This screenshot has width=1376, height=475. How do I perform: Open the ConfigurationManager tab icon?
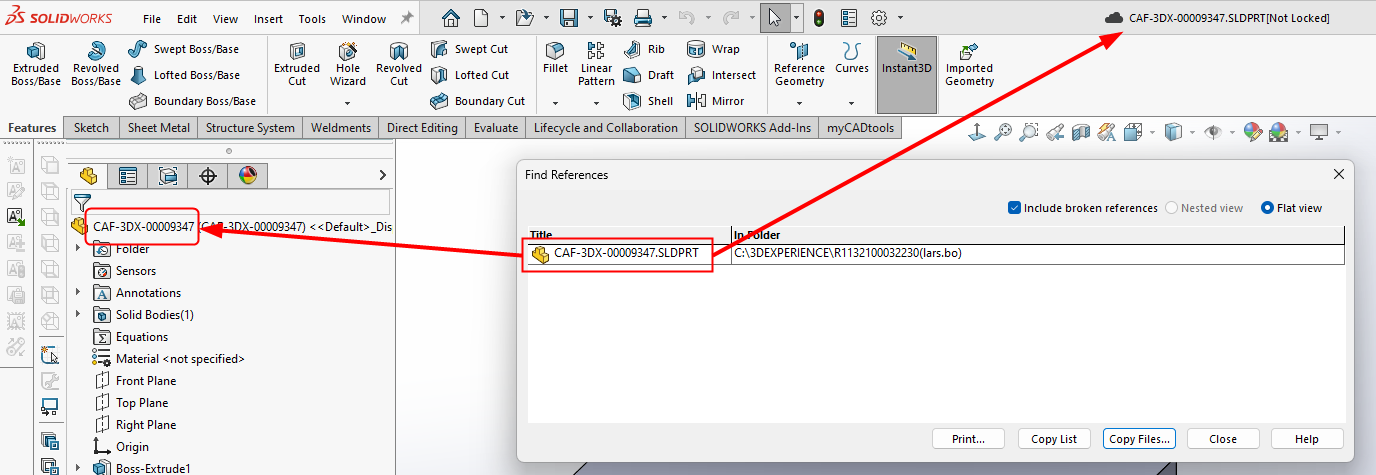(168, 176)
